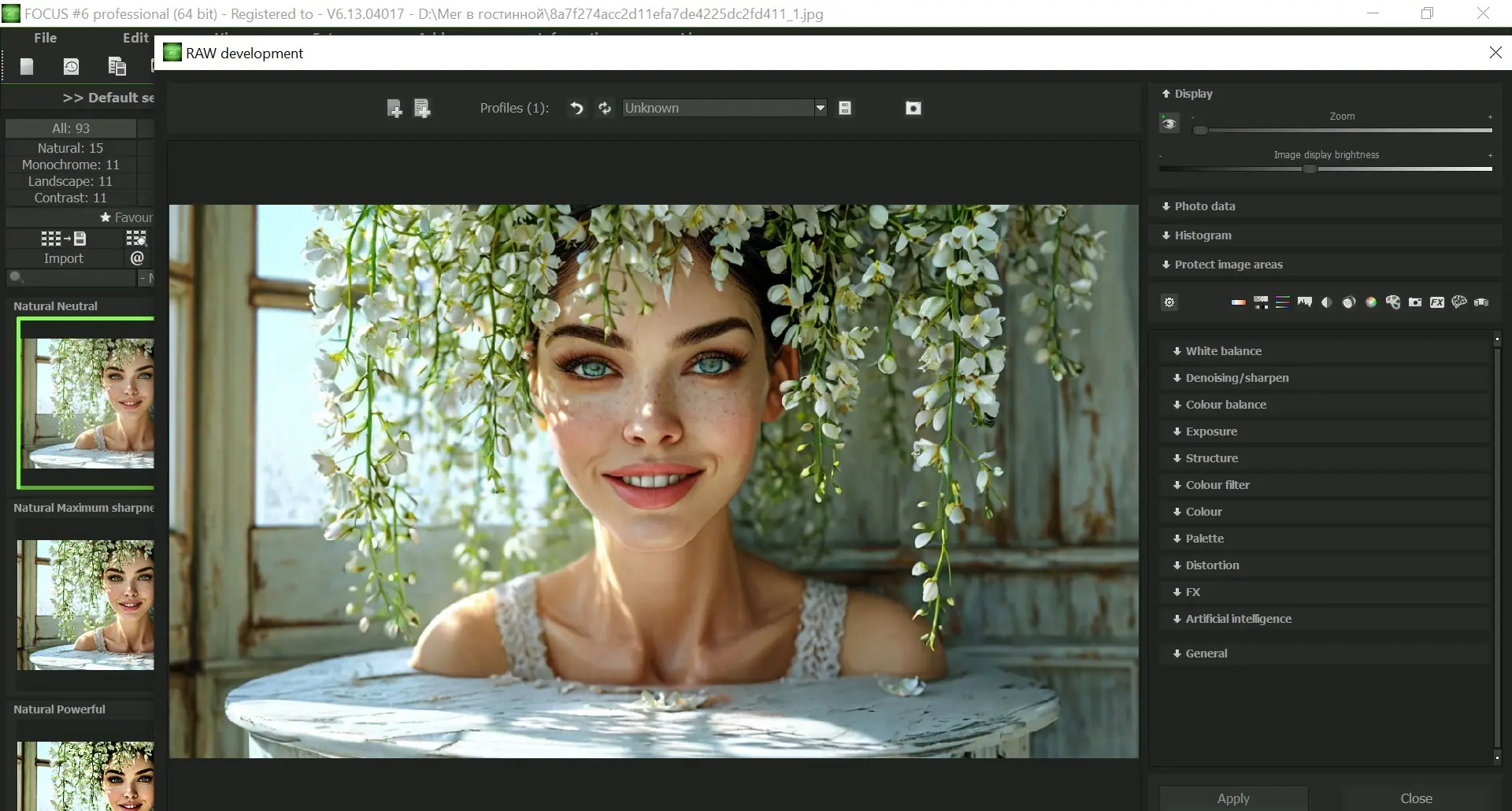The height and width of the screenshot is (811, 1512).
Task: Adjust the Zoom slider handle
Action: click(x=1200, y=130)
